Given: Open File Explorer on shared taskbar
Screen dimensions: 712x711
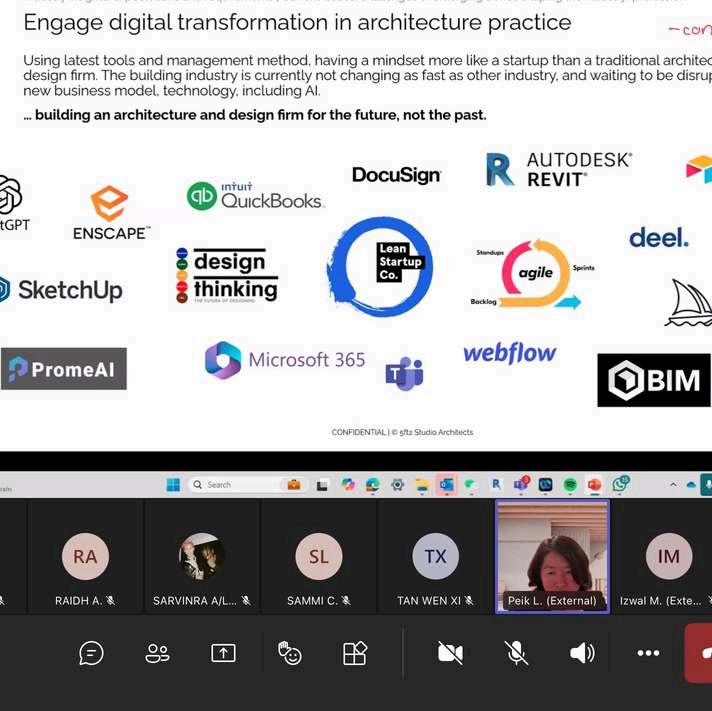Looking at the screenshot, I should tap(422, 485).
